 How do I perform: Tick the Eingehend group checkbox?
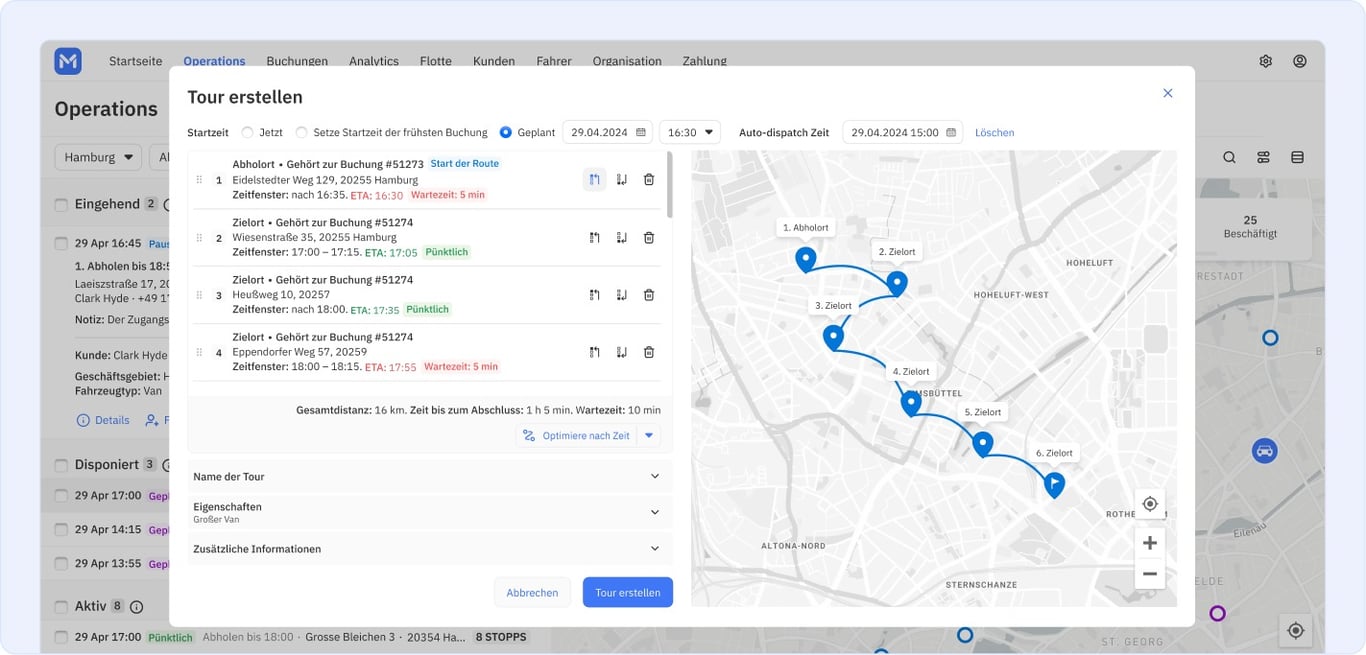(61, 204)
